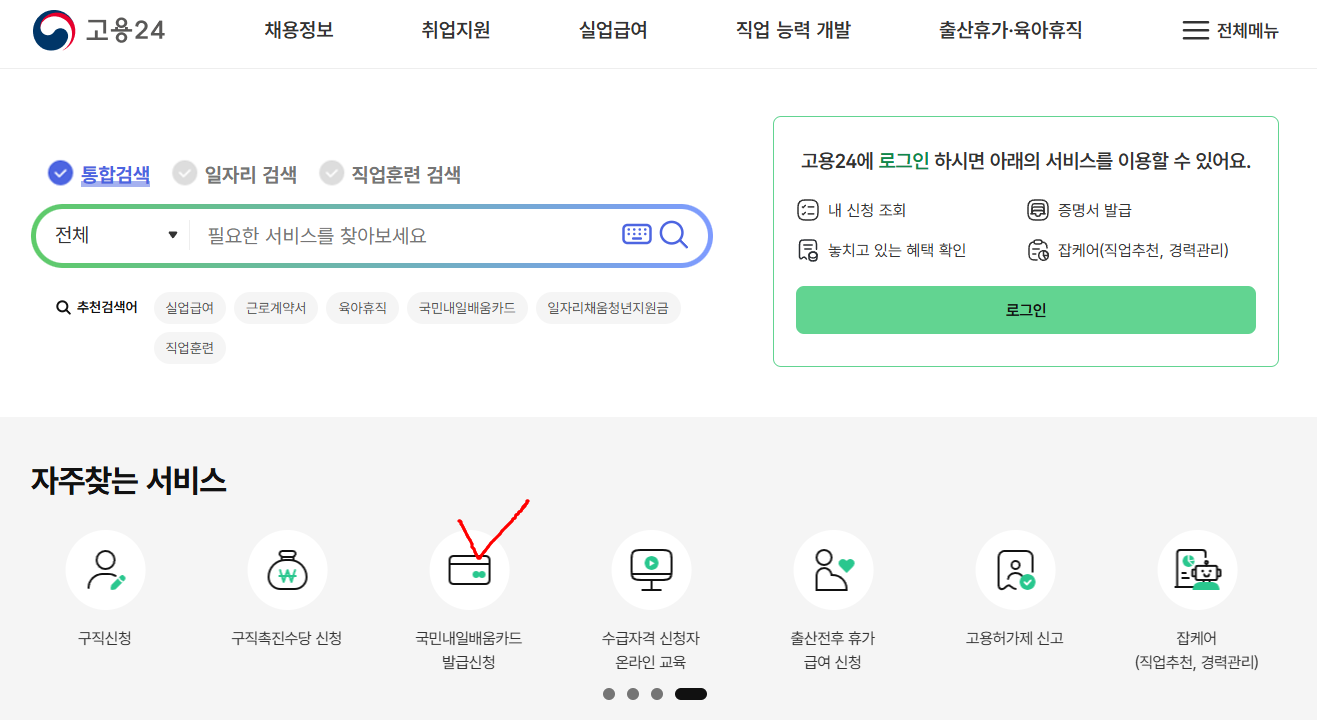
Task: Click the 놓치고 있는 혜택 확인 text
Action: [x=897, y=250]
